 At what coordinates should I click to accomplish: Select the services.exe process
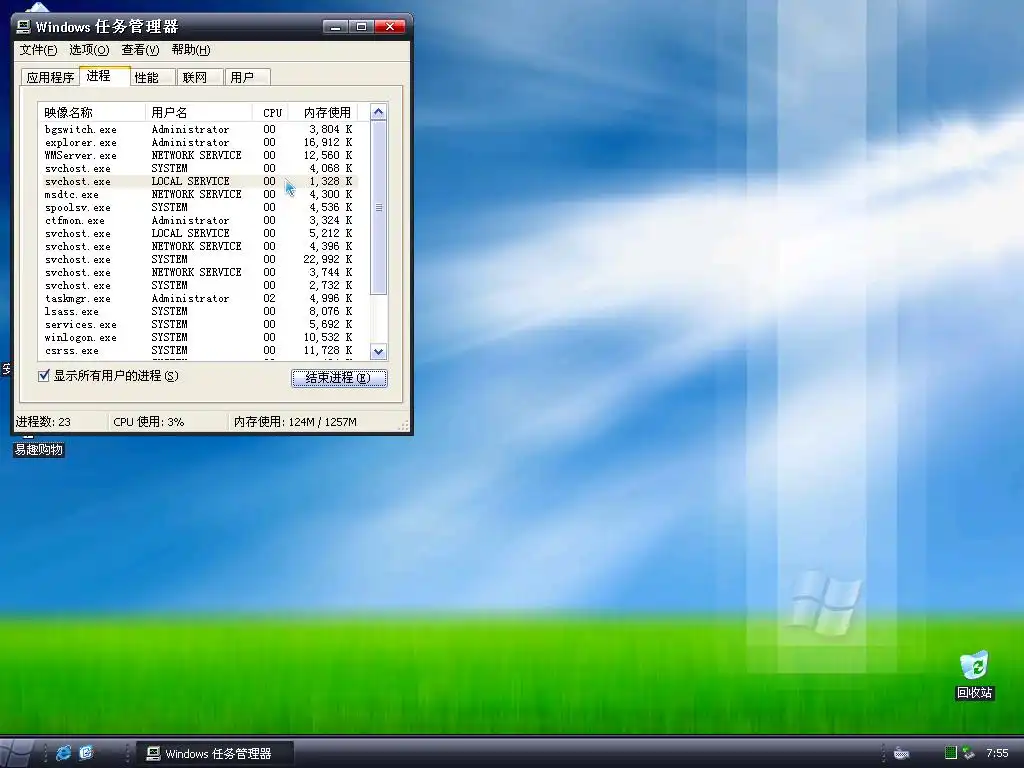(199, 325)
